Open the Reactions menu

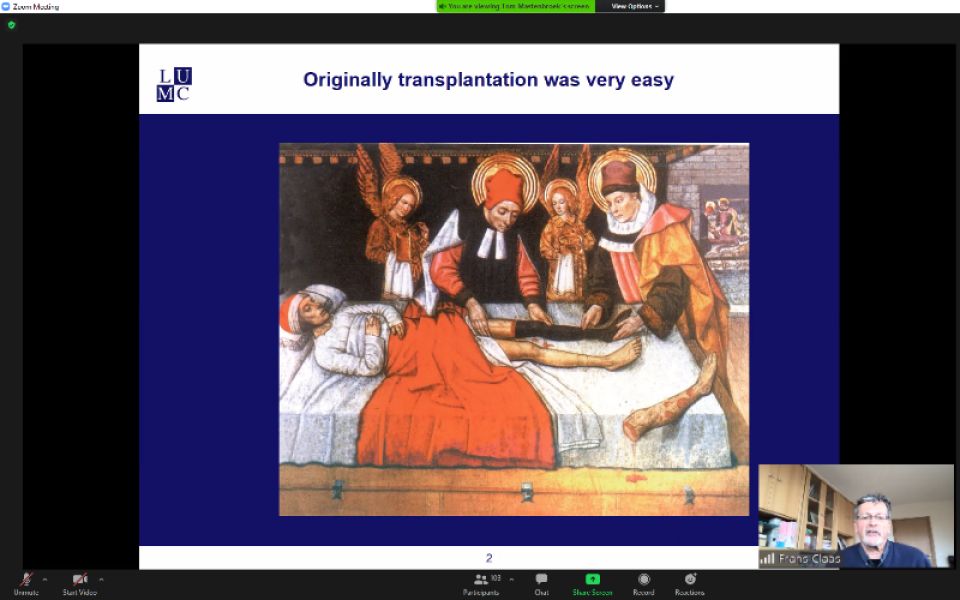(689, 579)
